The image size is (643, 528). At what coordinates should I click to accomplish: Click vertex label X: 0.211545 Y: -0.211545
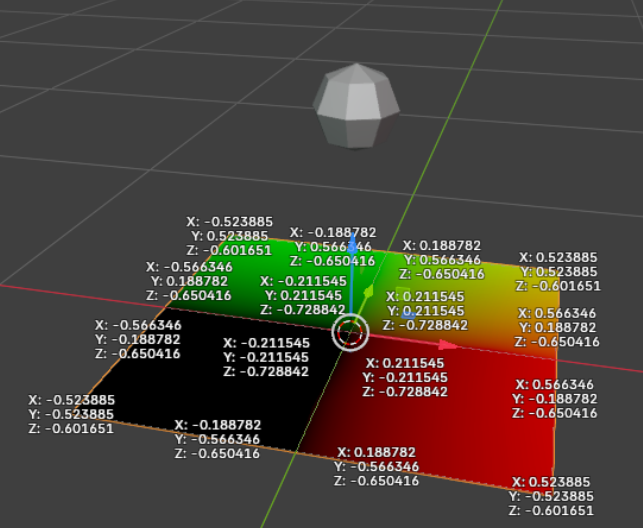coord(405,377)
